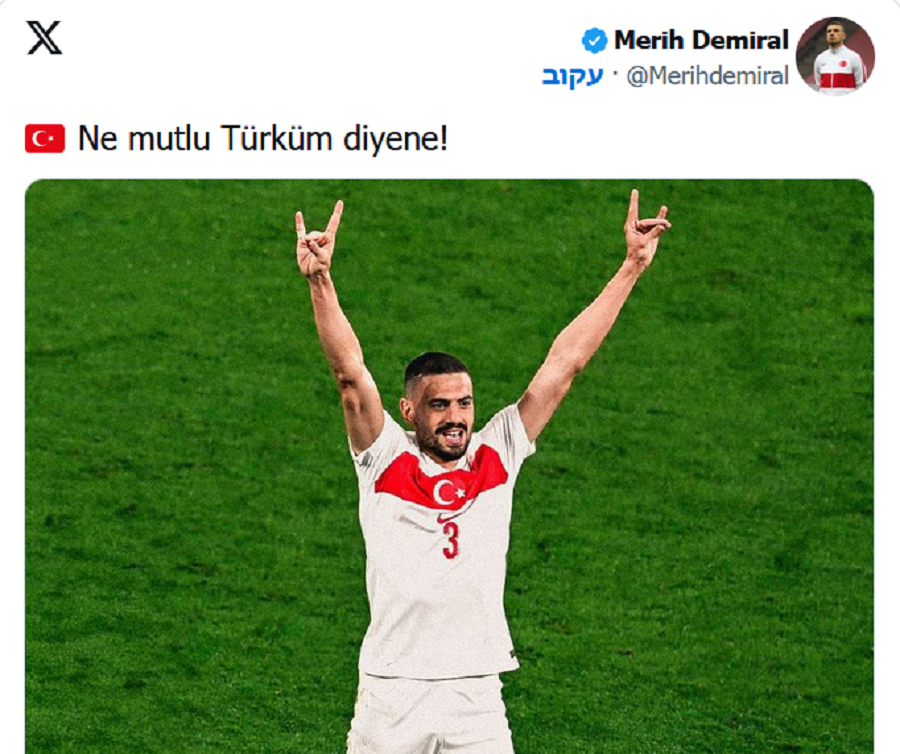
Task: Click the red shoulder stripe on the jersey
Action: coord(441,476)
